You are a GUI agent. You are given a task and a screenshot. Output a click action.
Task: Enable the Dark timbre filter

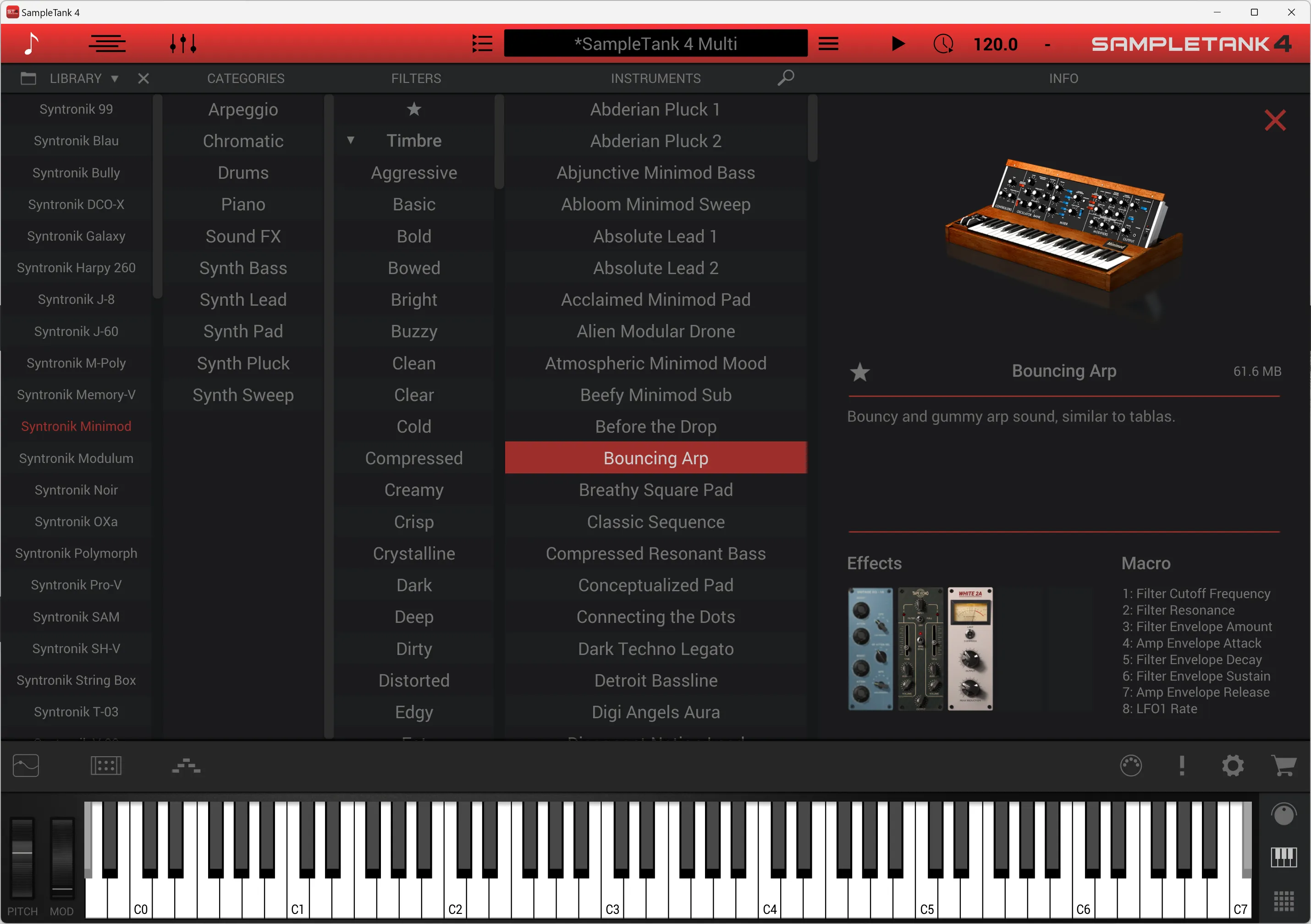(414, 585)
